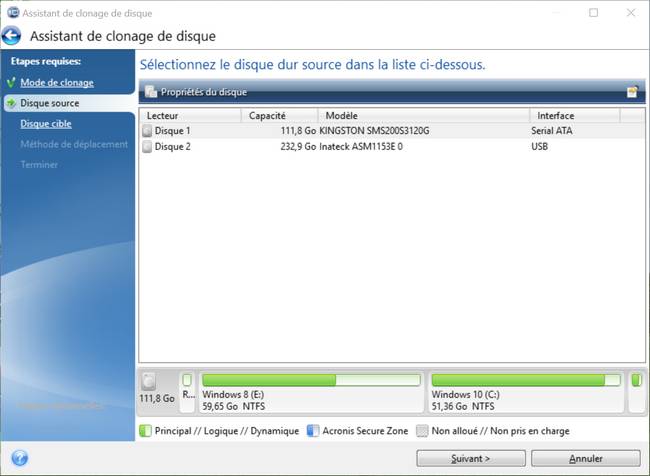Click the Terminer step
This screenshot has width=650, height=476.
pyautogui.click(x=39, y=165)
